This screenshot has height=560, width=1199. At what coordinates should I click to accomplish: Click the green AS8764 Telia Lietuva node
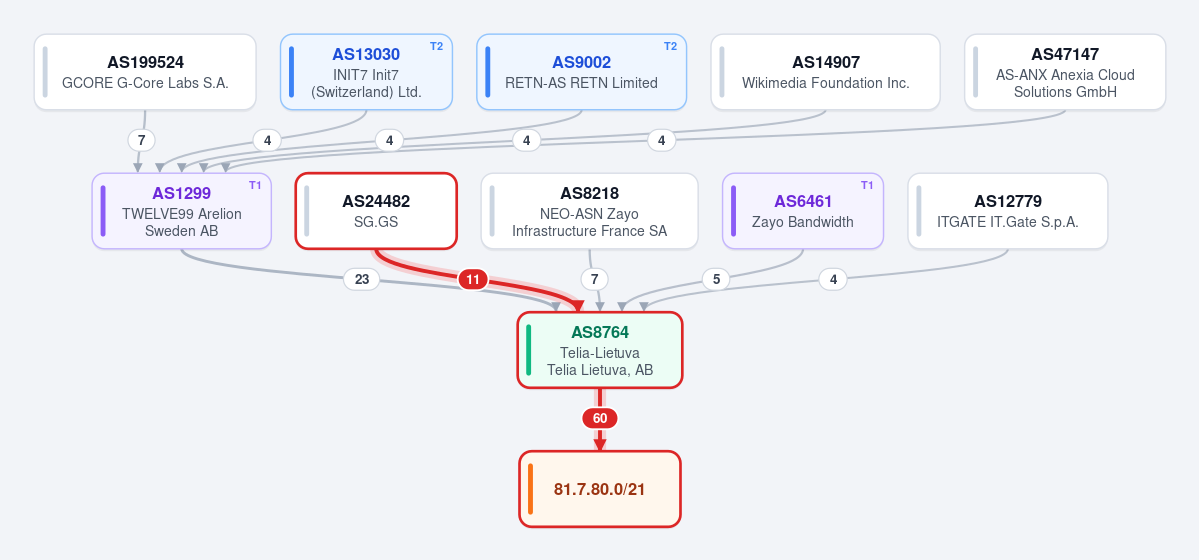coord(600,350)
